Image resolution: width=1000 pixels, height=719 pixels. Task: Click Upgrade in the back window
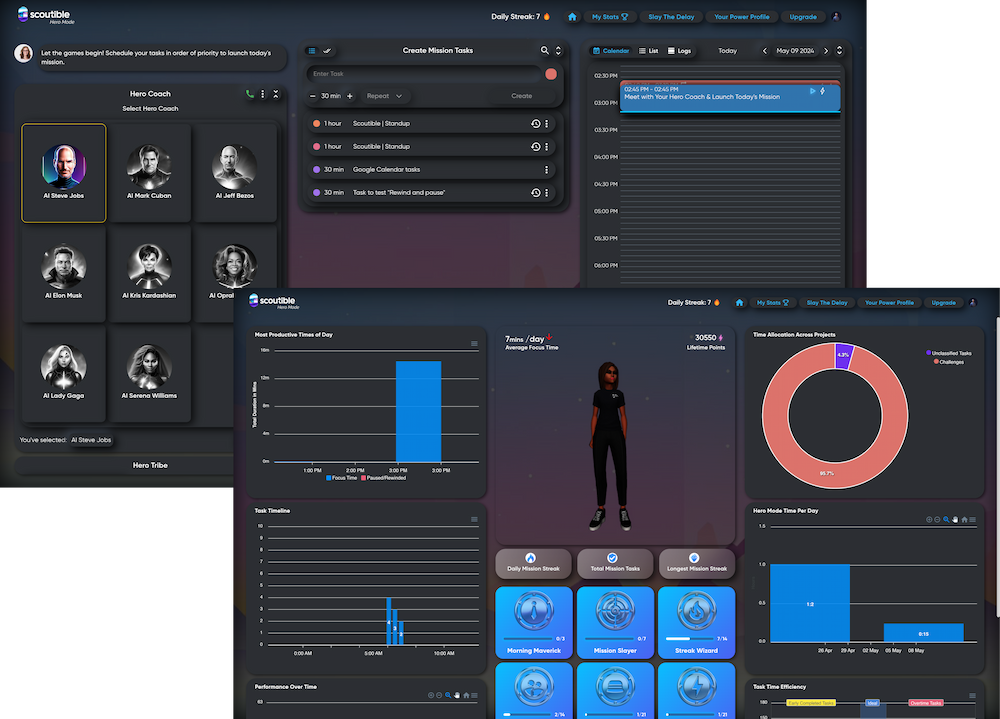click(803, 17)
